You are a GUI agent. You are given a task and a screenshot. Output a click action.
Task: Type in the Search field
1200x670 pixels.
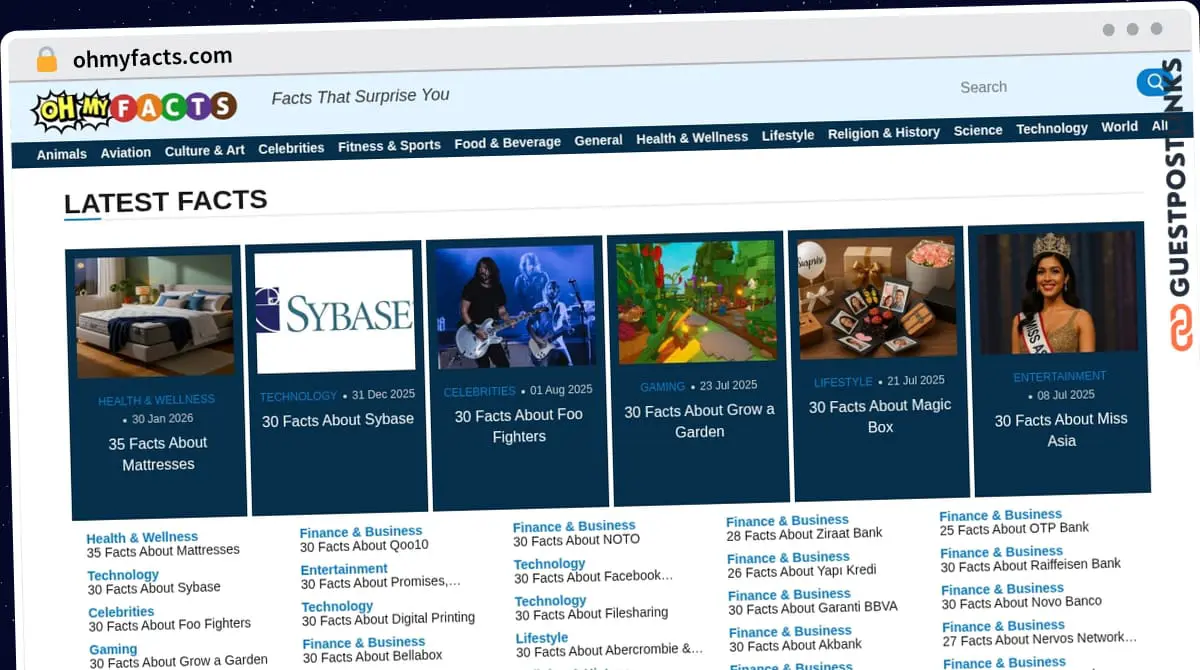1040,87
